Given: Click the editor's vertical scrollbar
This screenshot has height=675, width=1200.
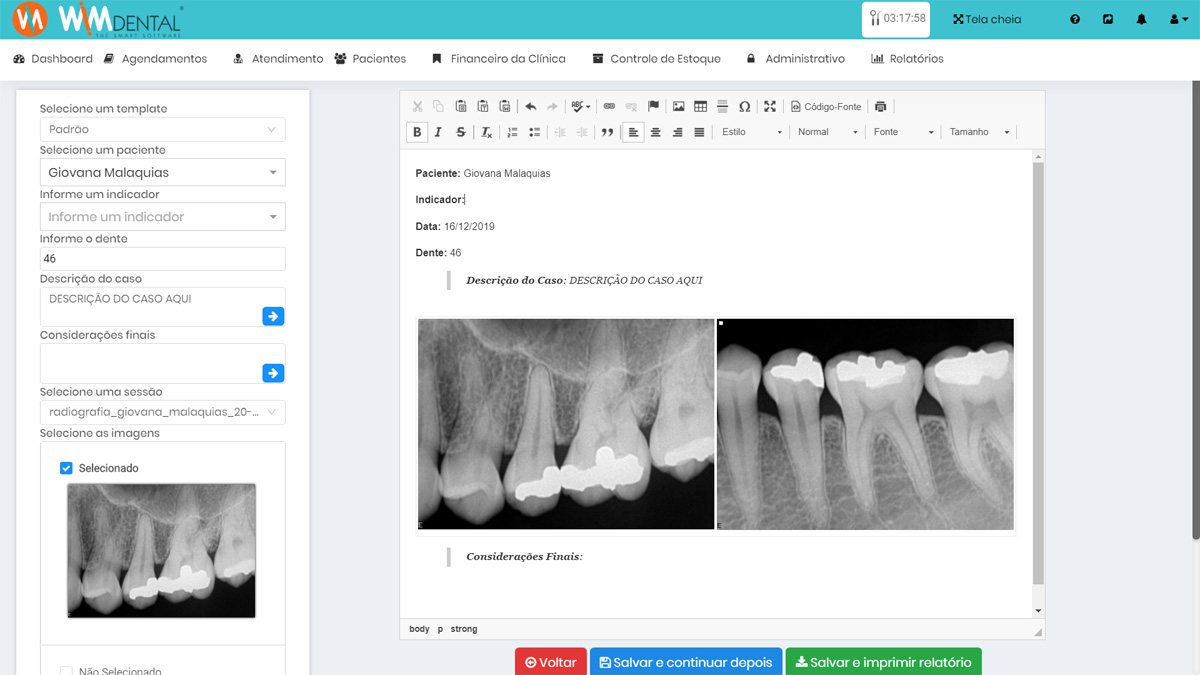Looking at the screenshot, I should [x=1038, y=372].
